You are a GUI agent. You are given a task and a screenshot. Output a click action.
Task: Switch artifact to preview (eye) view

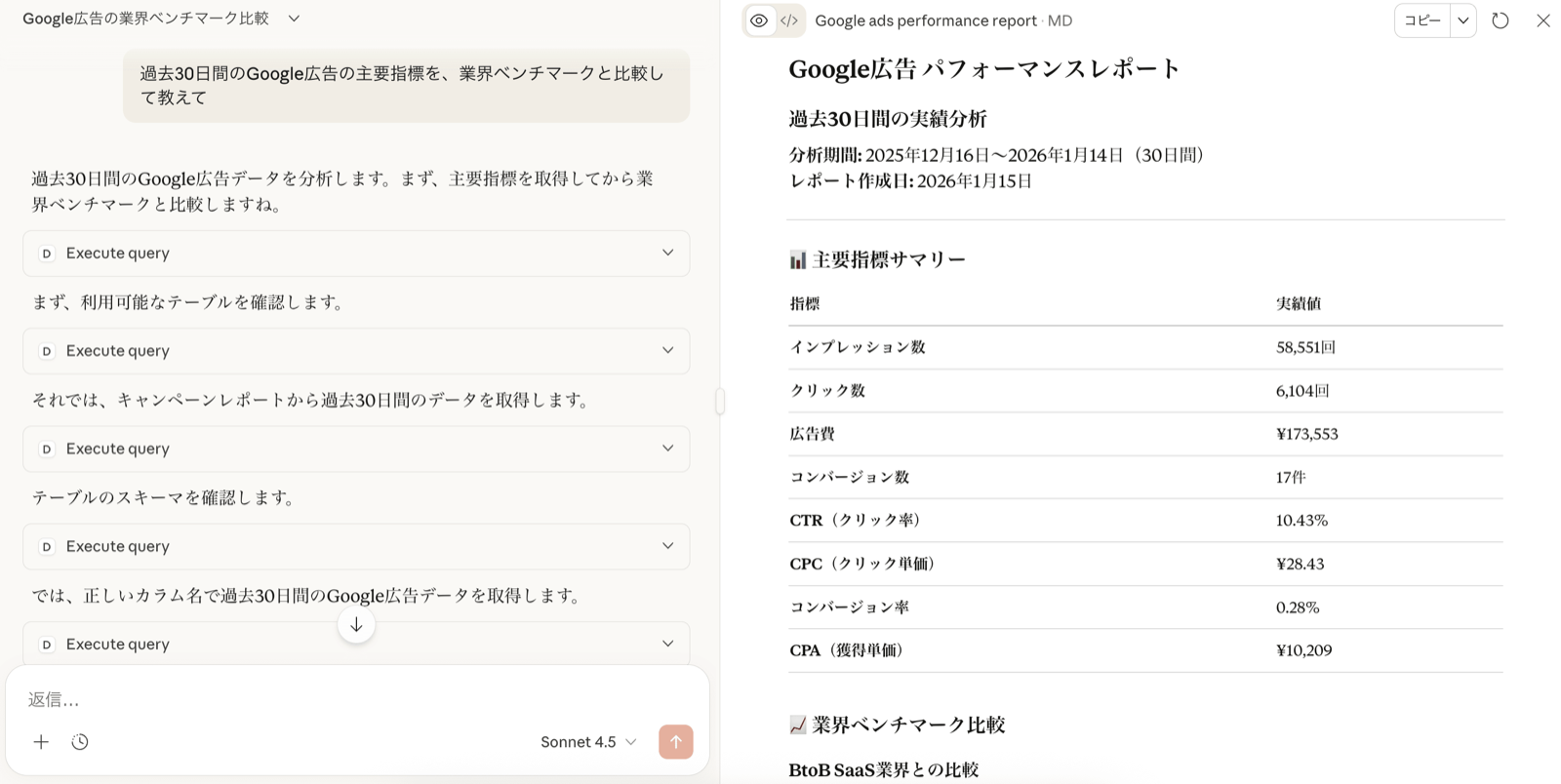(x=759, y=20)
